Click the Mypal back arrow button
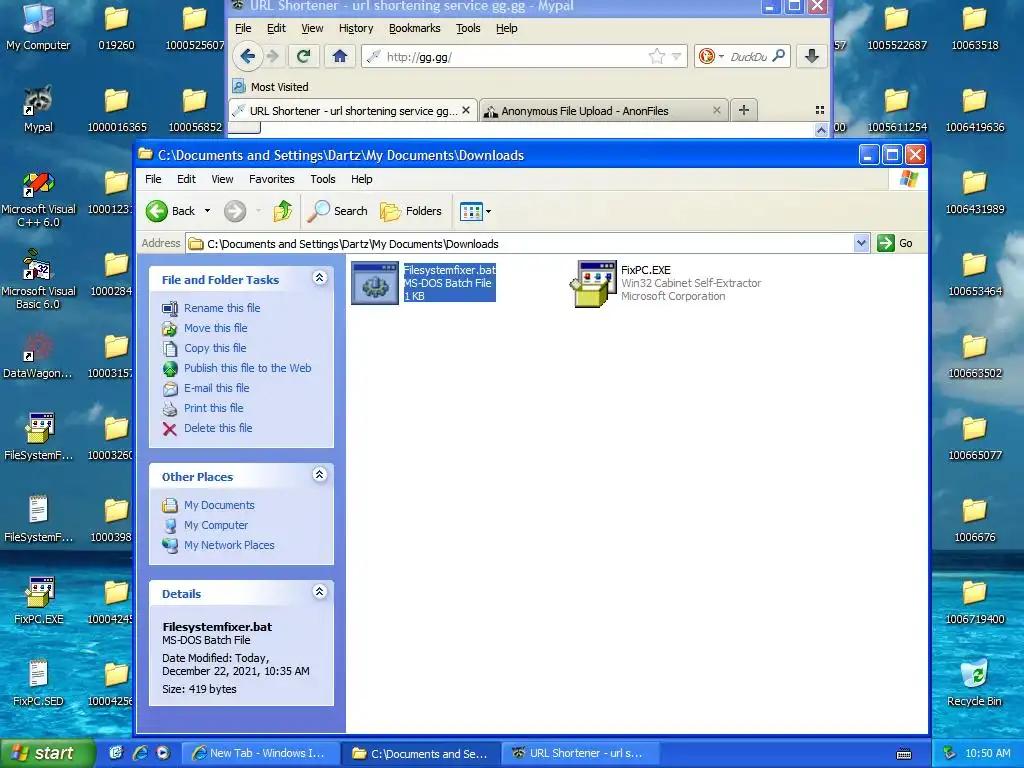 (x=248, y=56)
